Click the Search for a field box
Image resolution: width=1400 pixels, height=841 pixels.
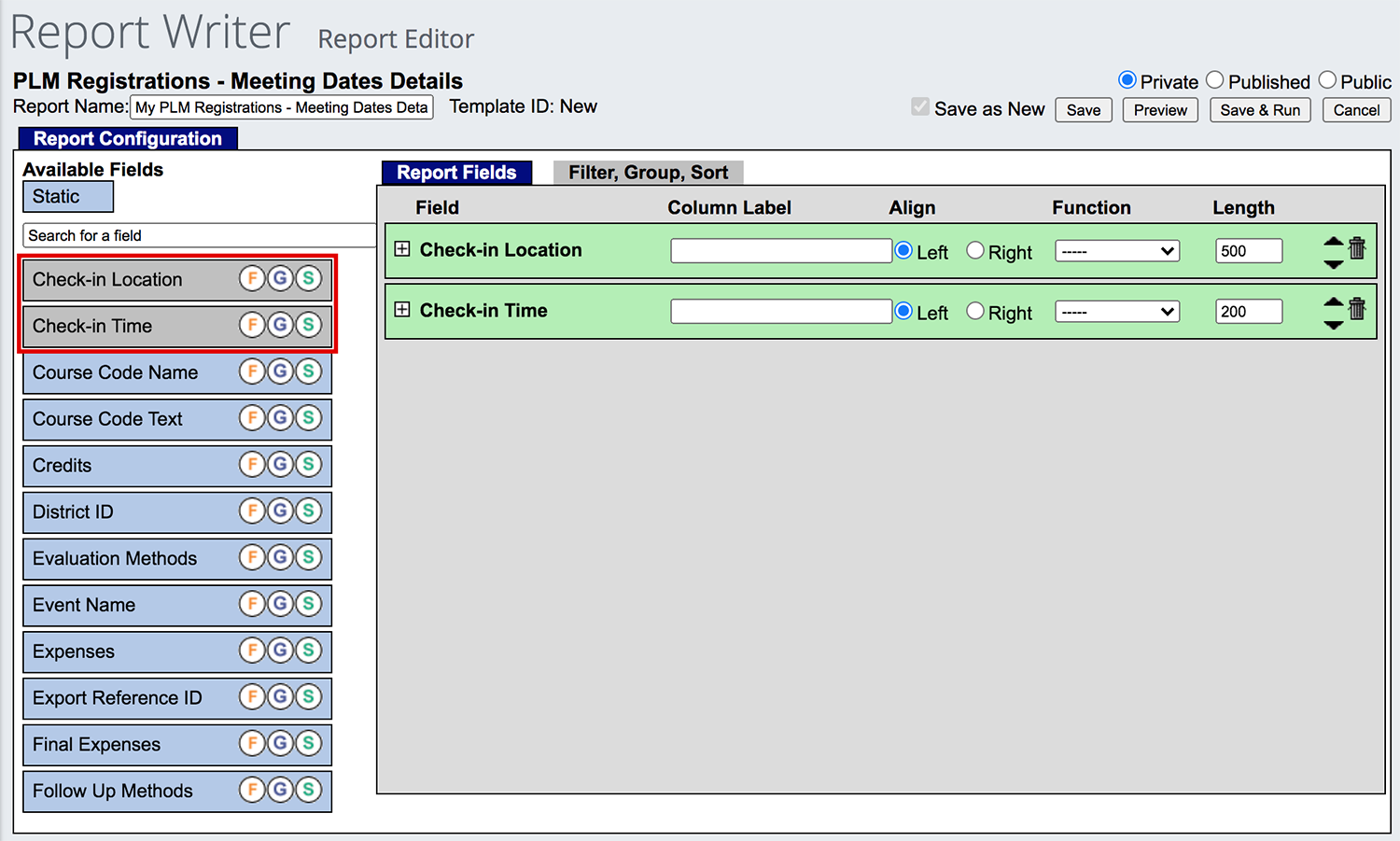199,235
